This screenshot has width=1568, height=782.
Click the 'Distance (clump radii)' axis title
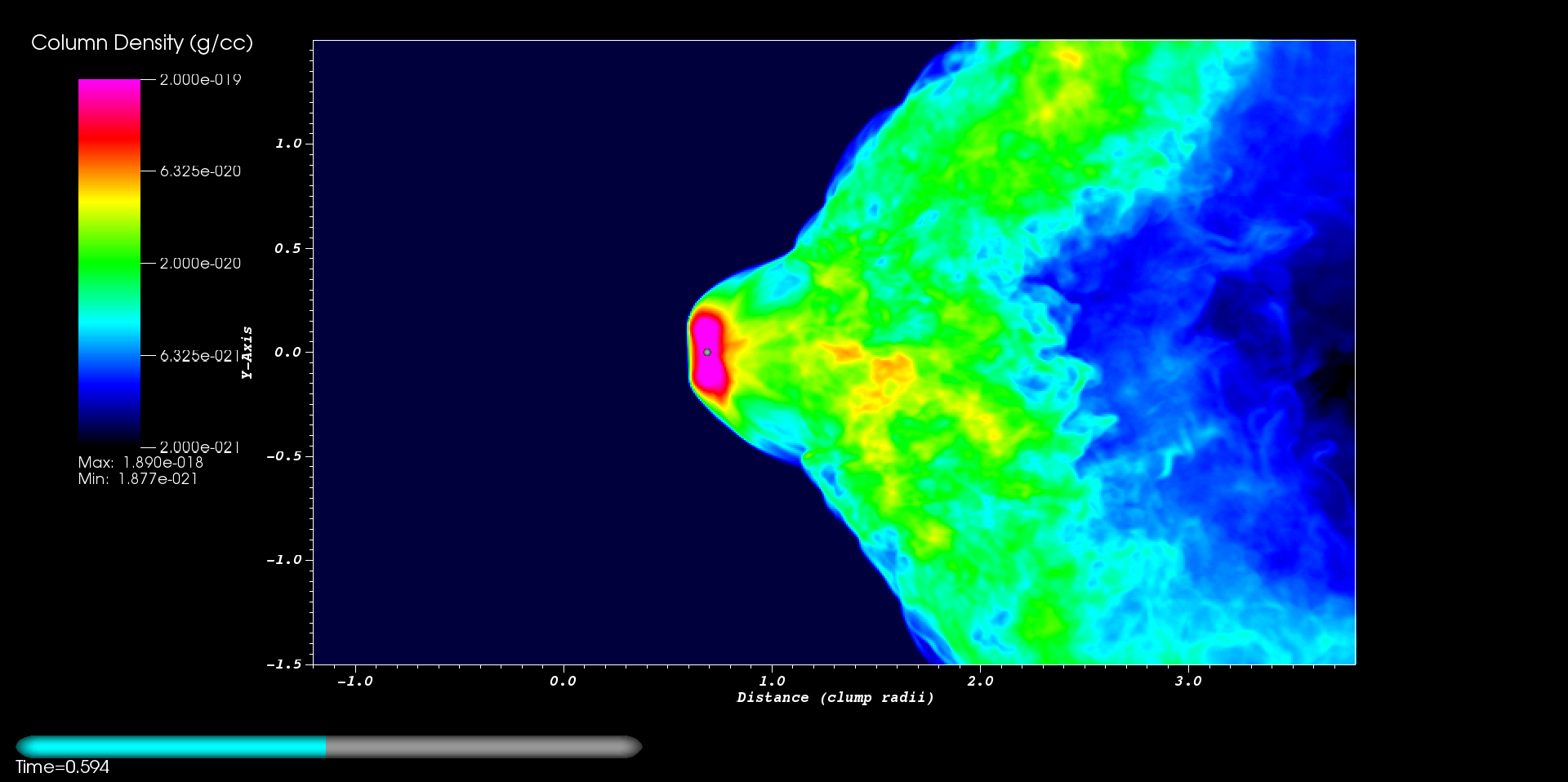[x=835, y=697]
